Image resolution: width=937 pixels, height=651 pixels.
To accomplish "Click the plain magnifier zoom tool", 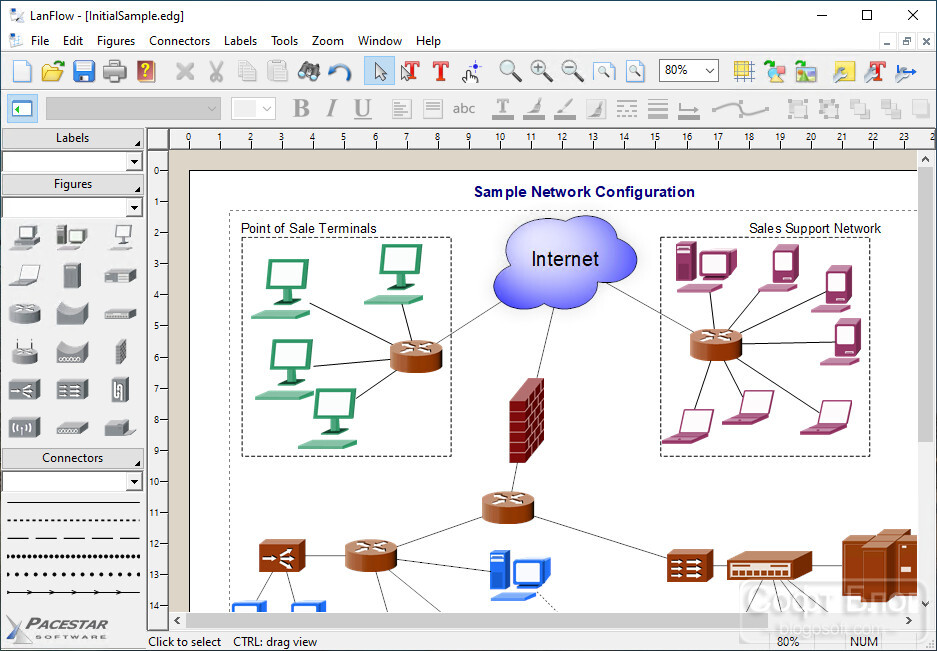I will 510,71.
